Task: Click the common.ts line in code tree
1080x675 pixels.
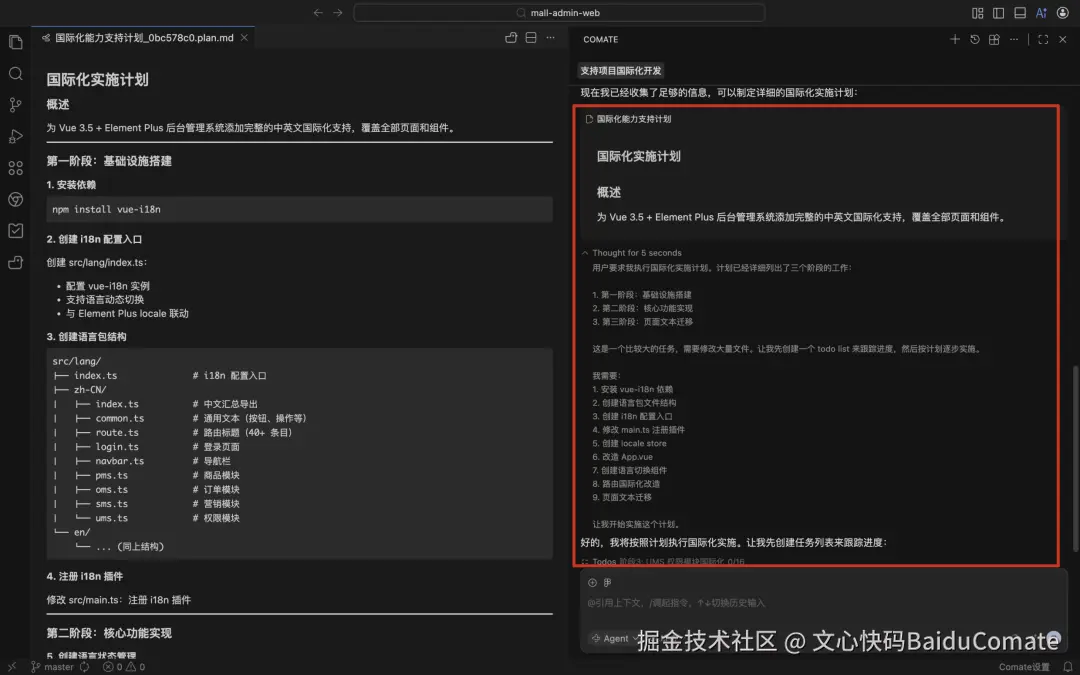Action: 180,418
